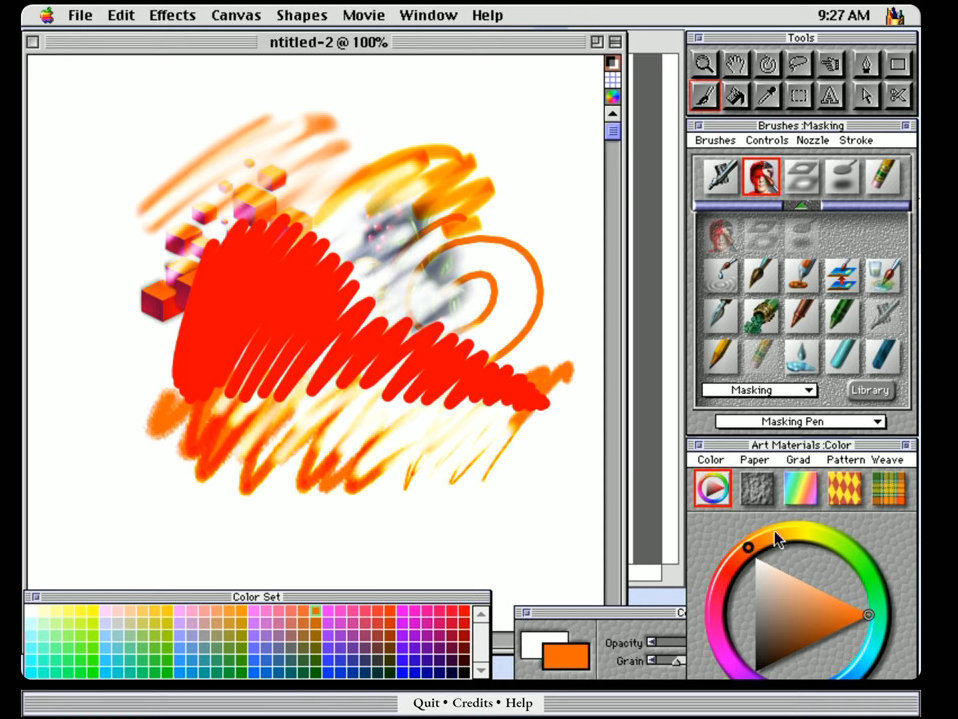Select the Rectangle shape tool
Image resolution: width=958 pixels, height=719 pixels.
pyautogui.click(x=898, y=64)
